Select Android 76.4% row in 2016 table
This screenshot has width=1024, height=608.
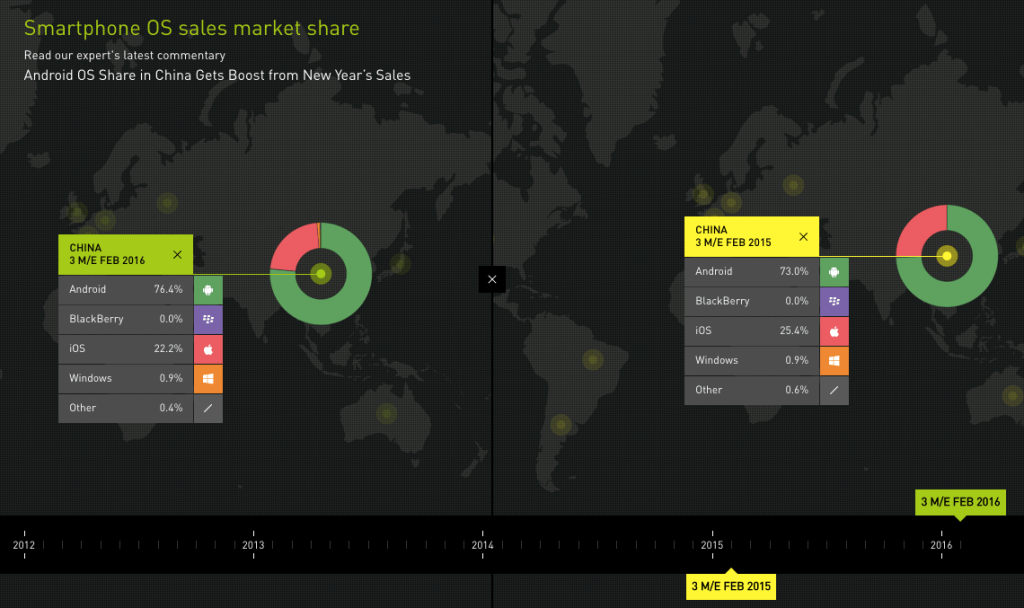126,290
